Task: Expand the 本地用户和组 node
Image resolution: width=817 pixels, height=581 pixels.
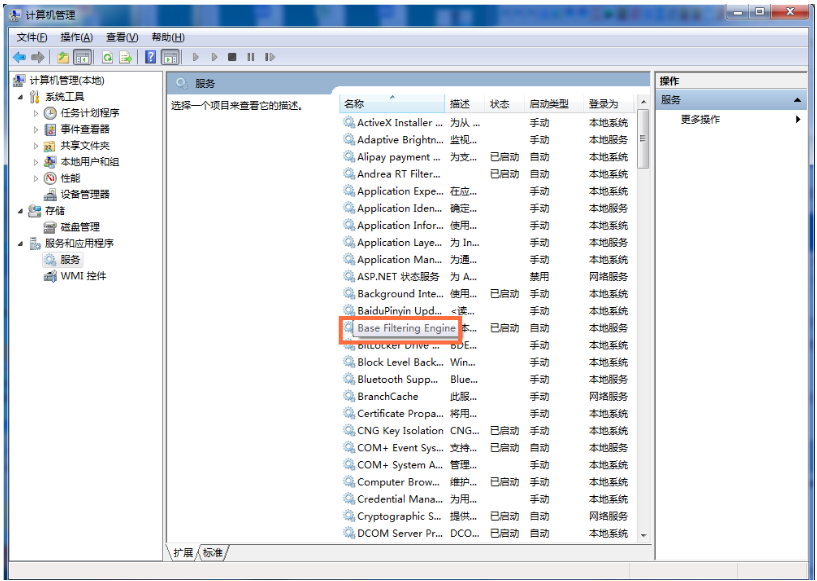Action: (36, 162)
